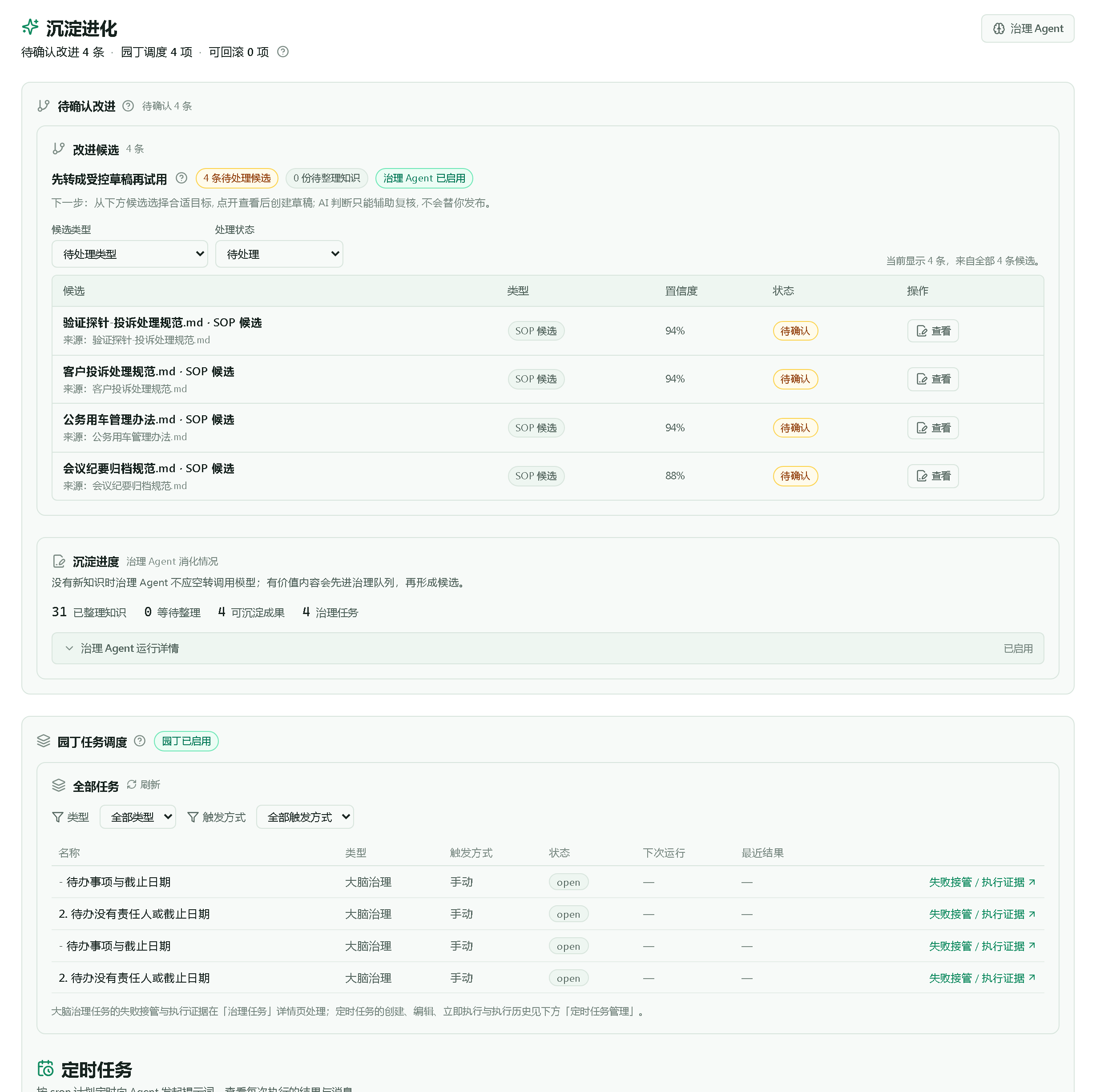Click the branch icon before 改进候选
Screen dimensions: 1096x1092
point(58,149)
